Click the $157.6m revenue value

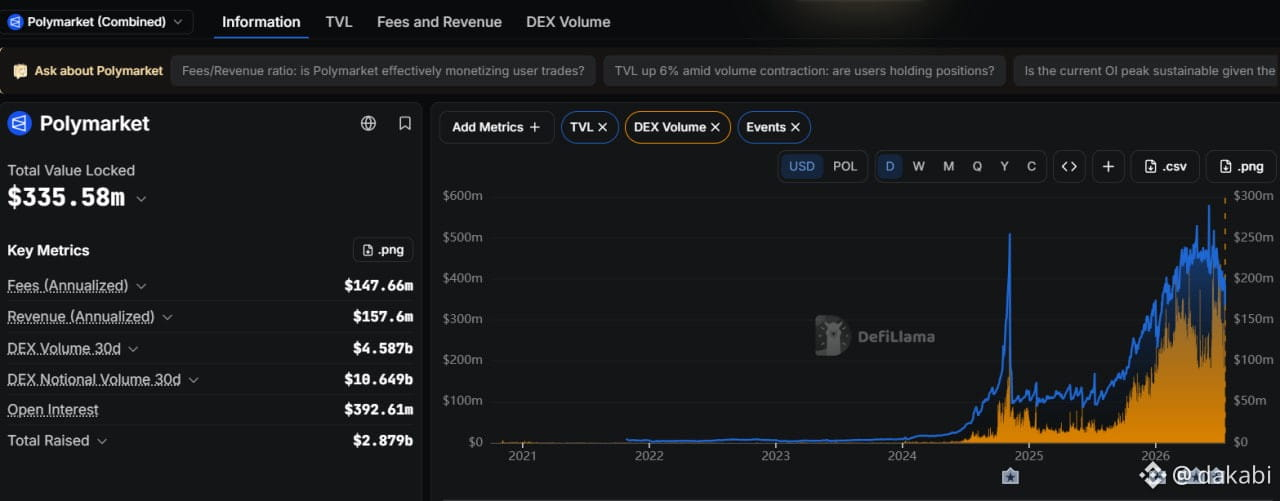tap(382, 317)
